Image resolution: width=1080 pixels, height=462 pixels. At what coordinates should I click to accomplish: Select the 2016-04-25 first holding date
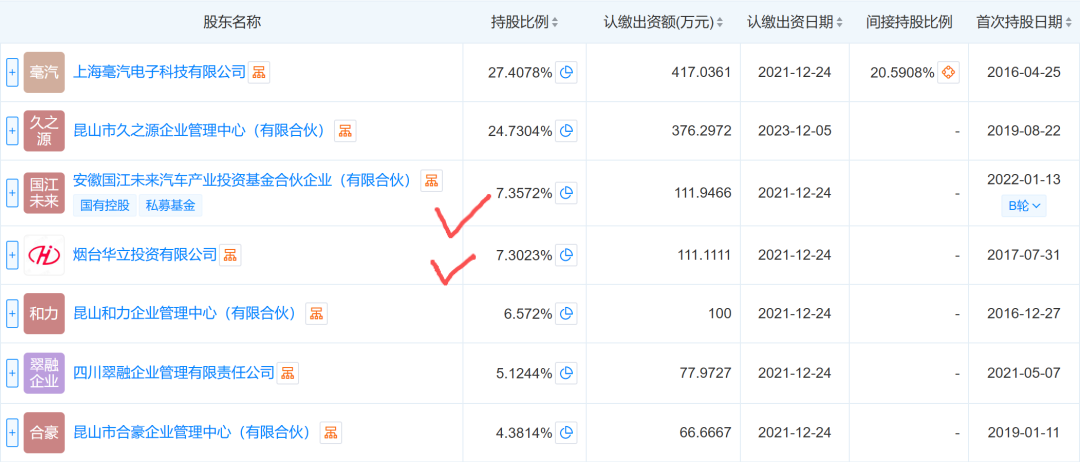[x=1024, y=72]
